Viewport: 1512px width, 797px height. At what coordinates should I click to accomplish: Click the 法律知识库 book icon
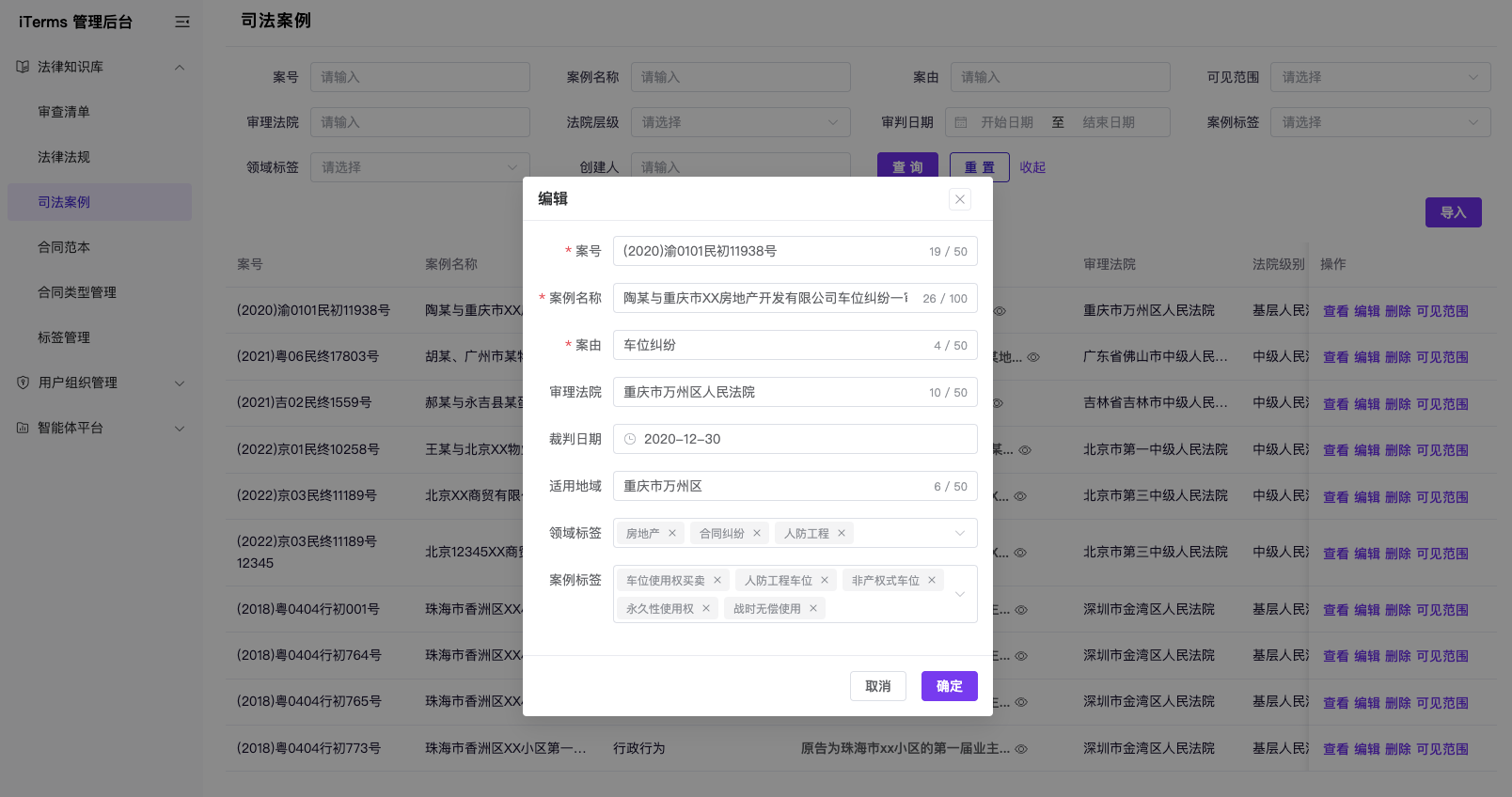coord(23,67)
